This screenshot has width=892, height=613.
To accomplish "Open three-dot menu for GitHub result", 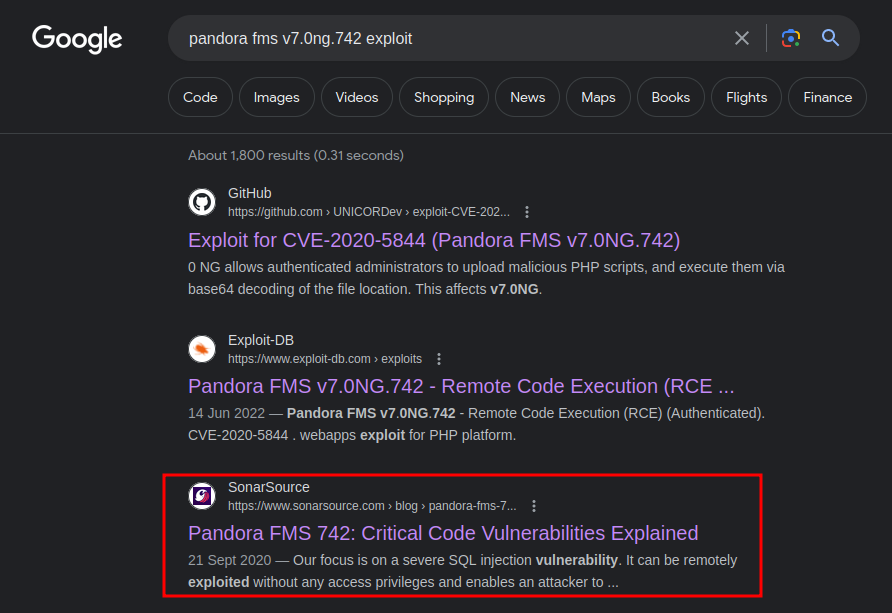I will coord(527,212).
